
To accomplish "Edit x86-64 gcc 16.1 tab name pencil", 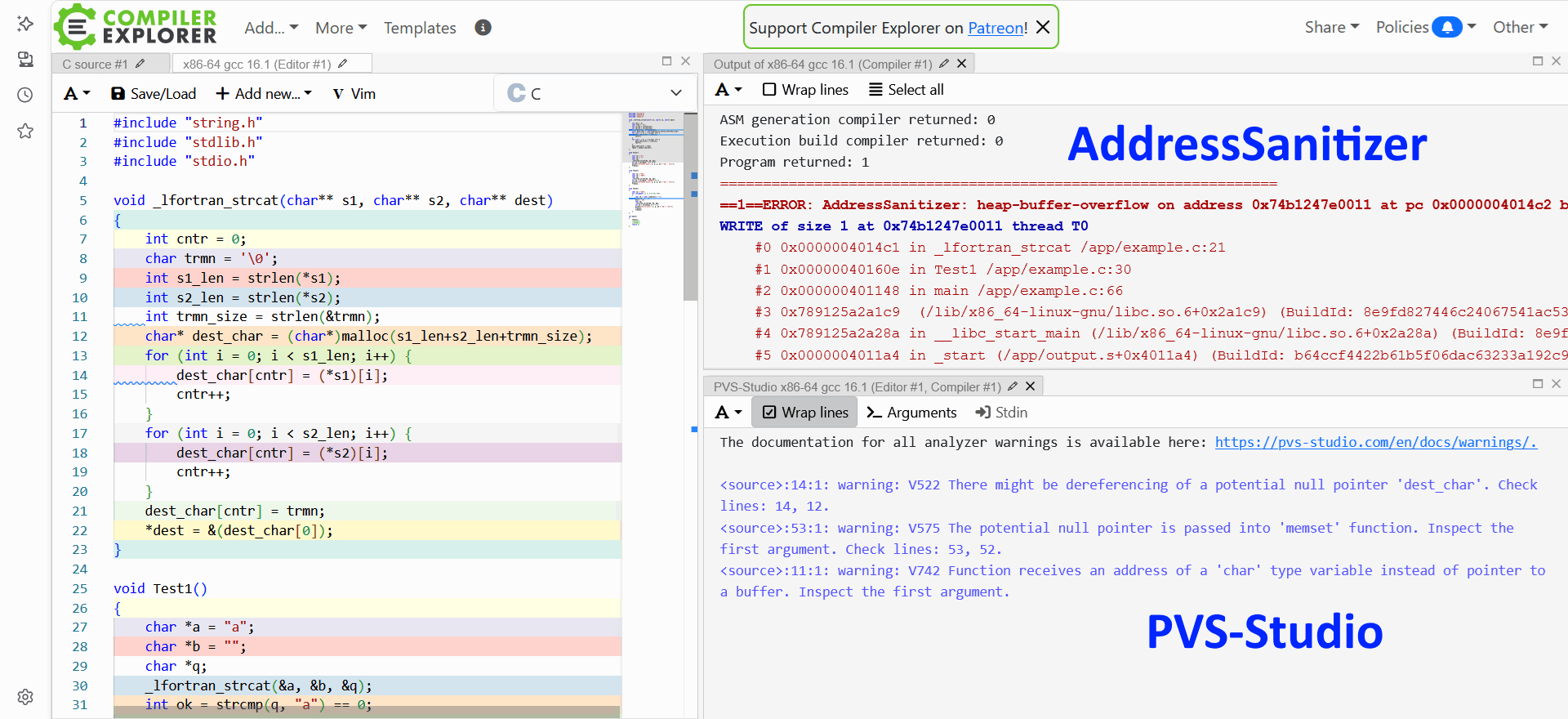I will pyautogui.click(x=343, y=64).
